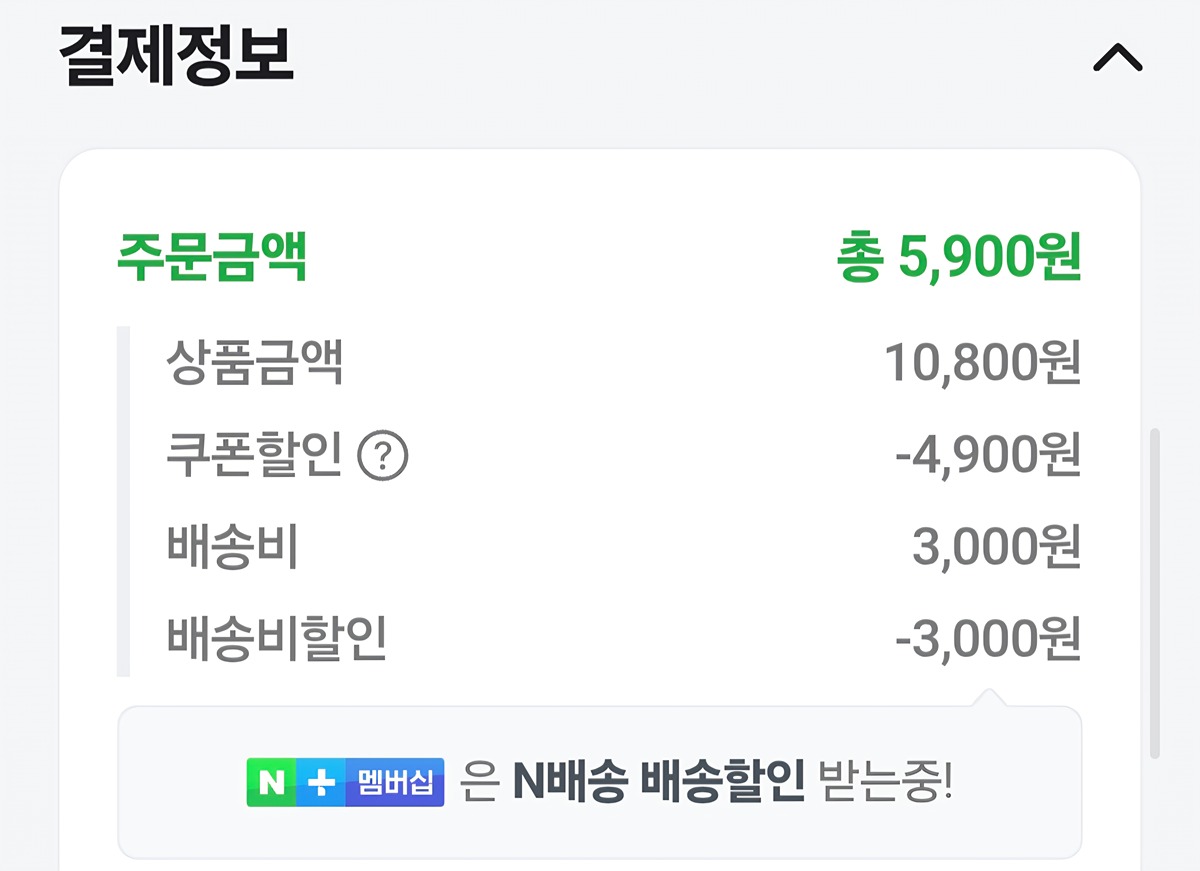Click the shipping discount amount -3,000원
1200x871 pixels.
(x=987, y=639)
